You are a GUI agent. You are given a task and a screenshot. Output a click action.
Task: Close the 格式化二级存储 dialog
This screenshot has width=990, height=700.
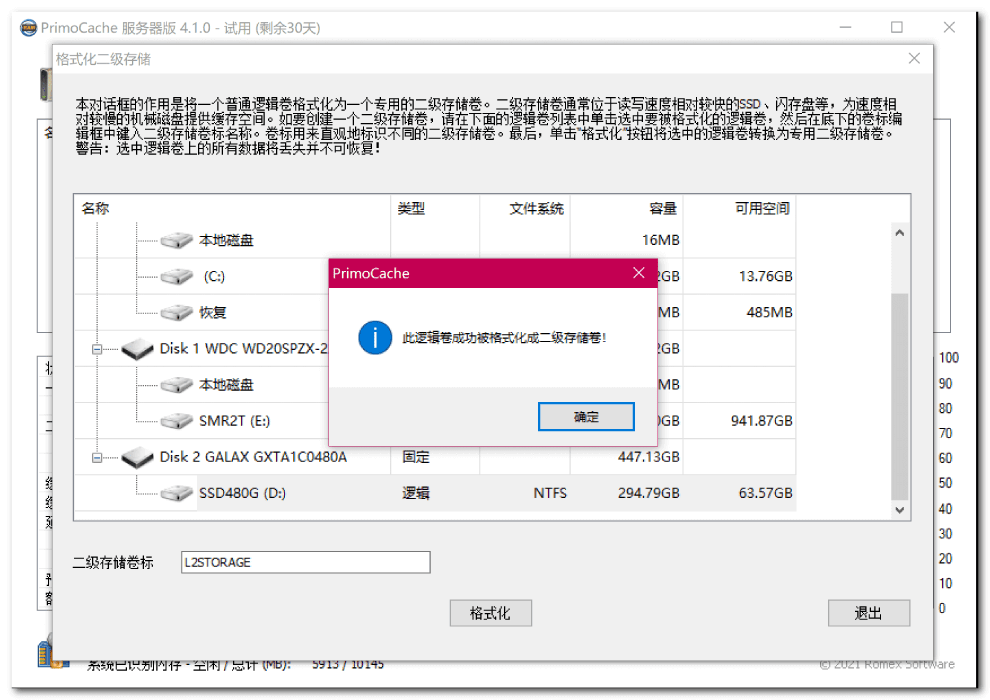[914, 59]
